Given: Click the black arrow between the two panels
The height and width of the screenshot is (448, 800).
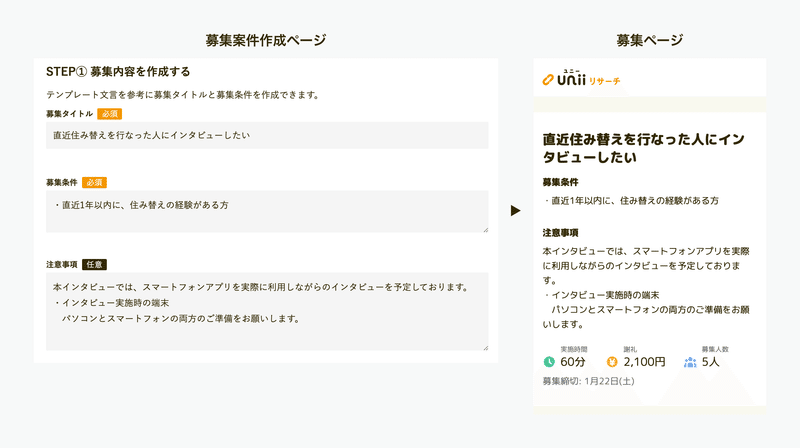Looking at the screenshot, I should point(515,210).
